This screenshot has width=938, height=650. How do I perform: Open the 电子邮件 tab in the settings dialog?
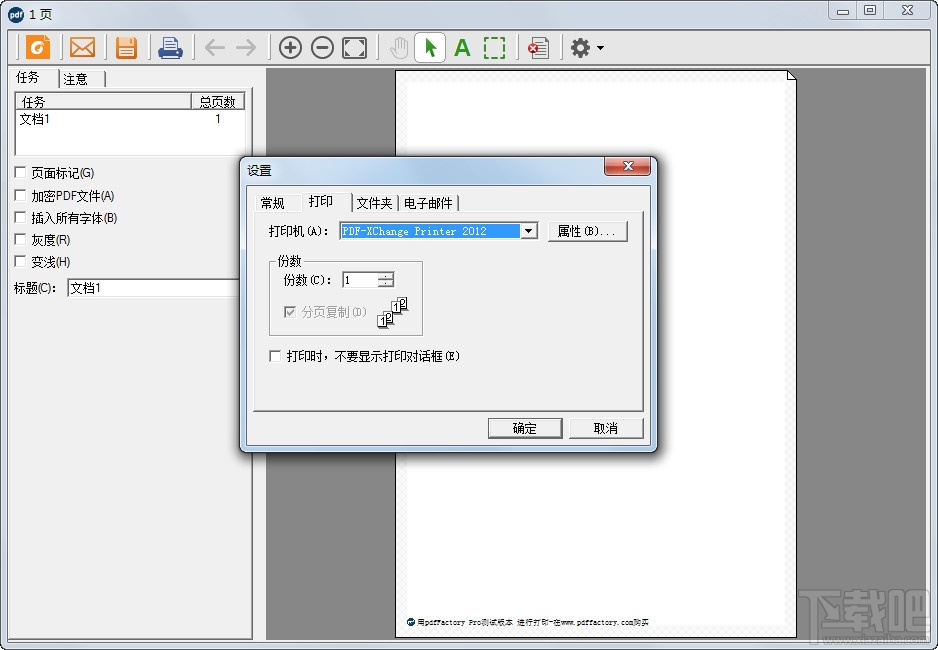[x=428, y=202]
